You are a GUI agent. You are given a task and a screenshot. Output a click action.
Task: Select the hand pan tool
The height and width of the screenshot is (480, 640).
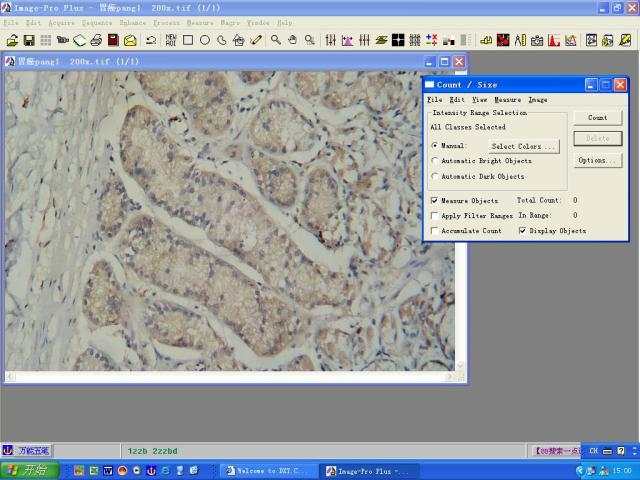click(292, 41)
